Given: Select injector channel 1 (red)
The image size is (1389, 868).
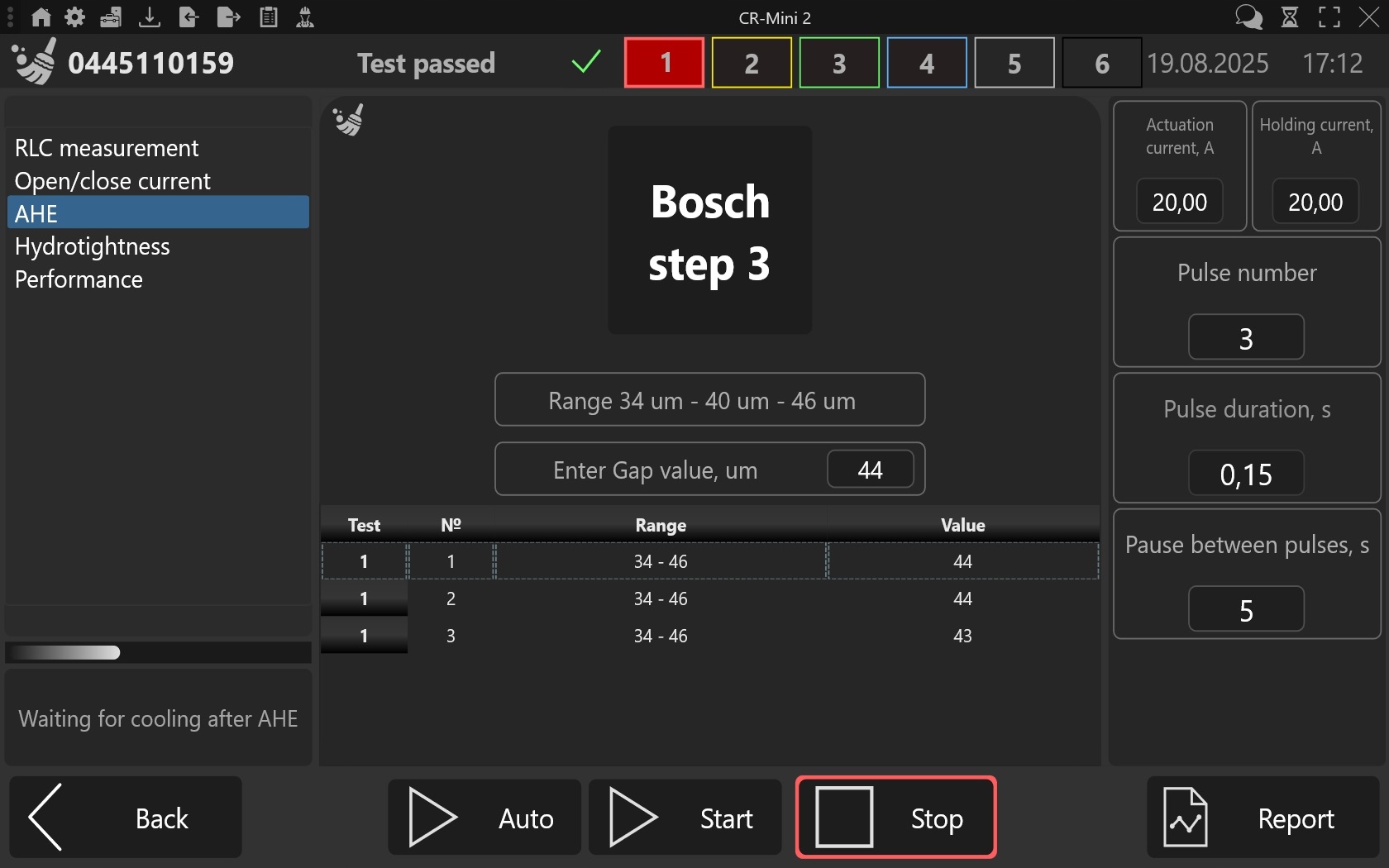Looking at the screenshot, I should pos(665,63).
